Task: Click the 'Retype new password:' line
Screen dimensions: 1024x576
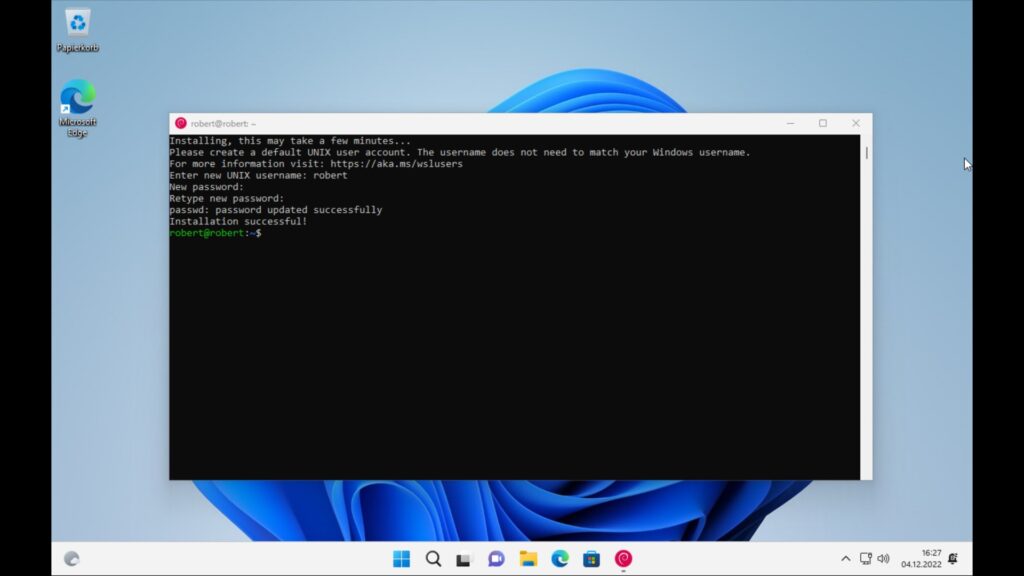Action: tap(227, 199)
